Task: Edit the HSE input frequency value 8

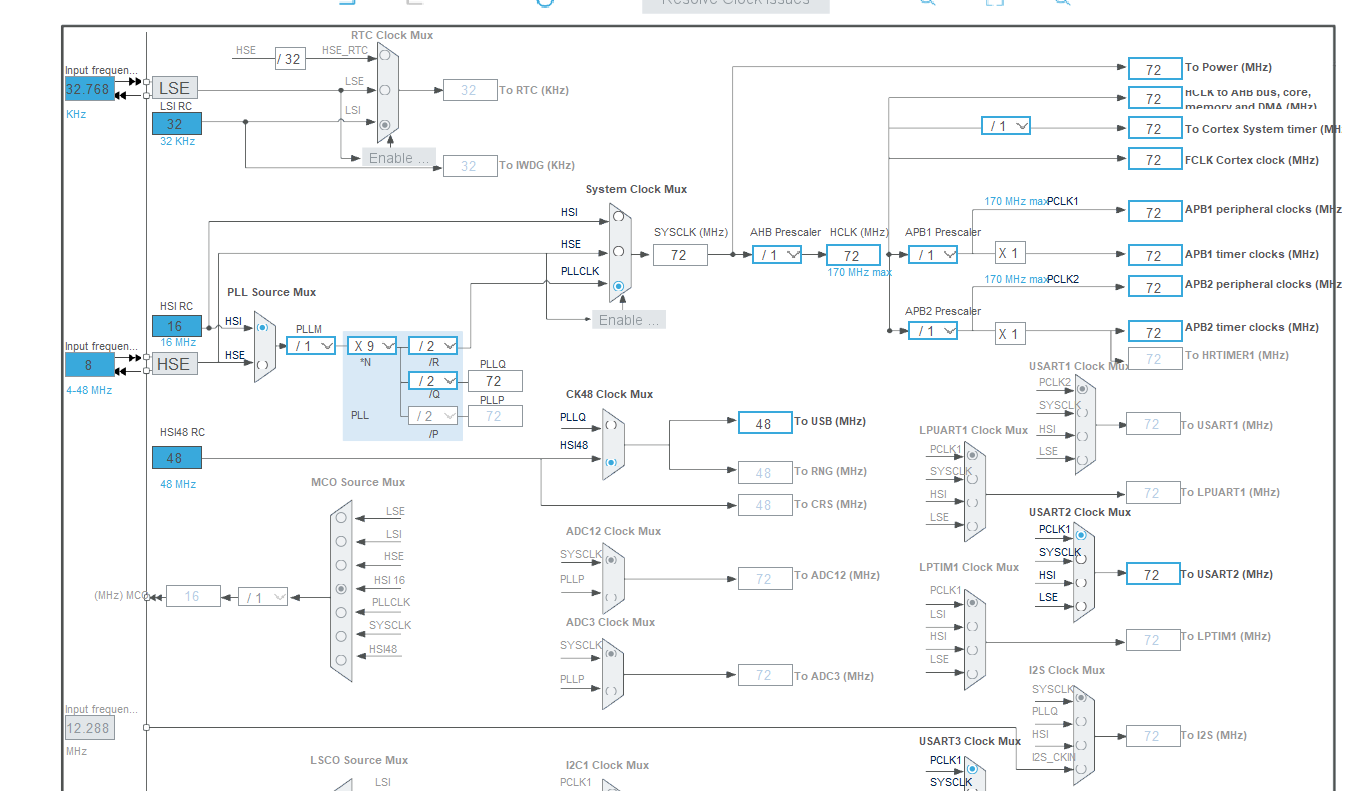Action: (x=88, y=364)
